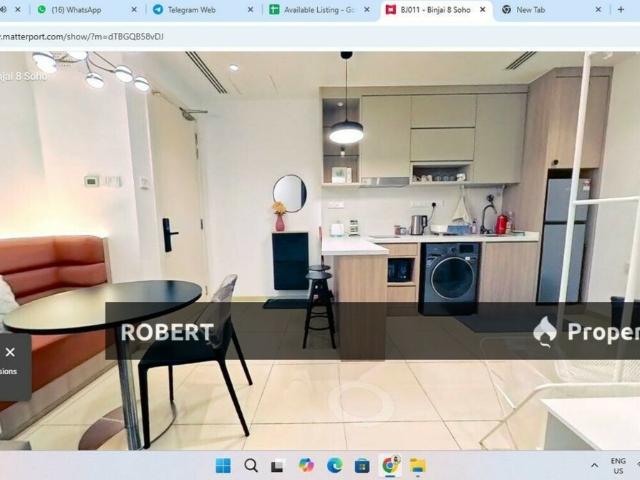Open Microsoft Store from the taskbar
Viewport: 640px width, 480px height.
tap(362, 465)
